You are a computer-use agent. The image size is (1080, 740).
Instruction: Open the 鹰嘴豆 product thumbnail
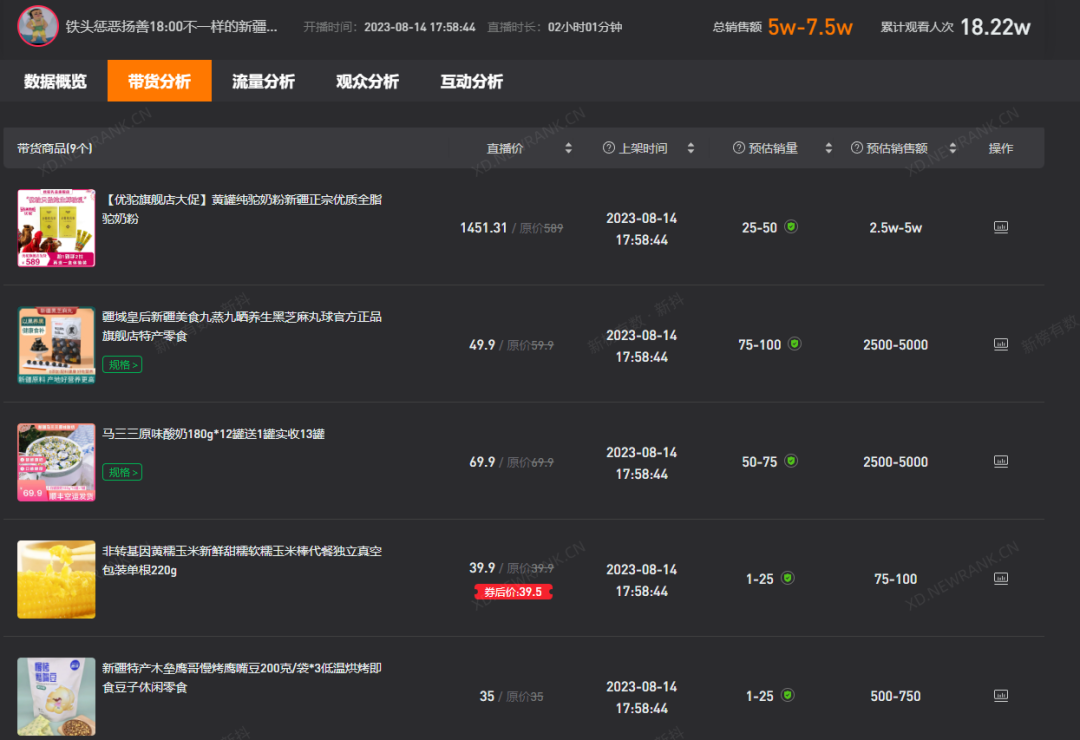tap(56, 697)
